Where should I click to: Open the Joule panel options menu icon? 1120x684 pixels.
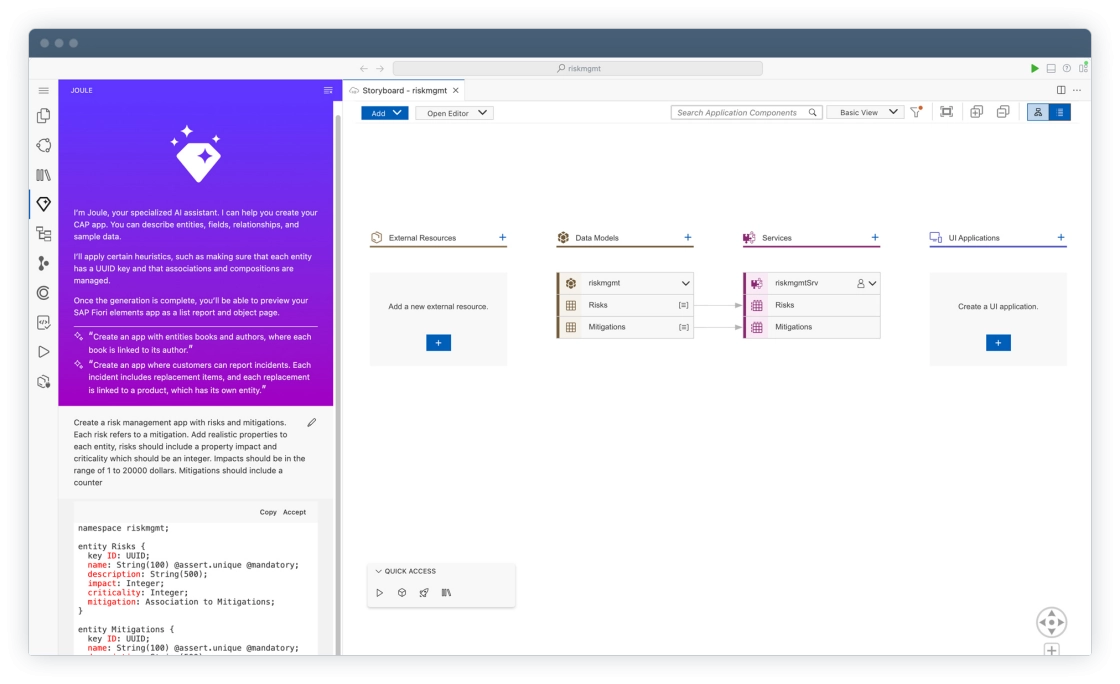point(328,91)
